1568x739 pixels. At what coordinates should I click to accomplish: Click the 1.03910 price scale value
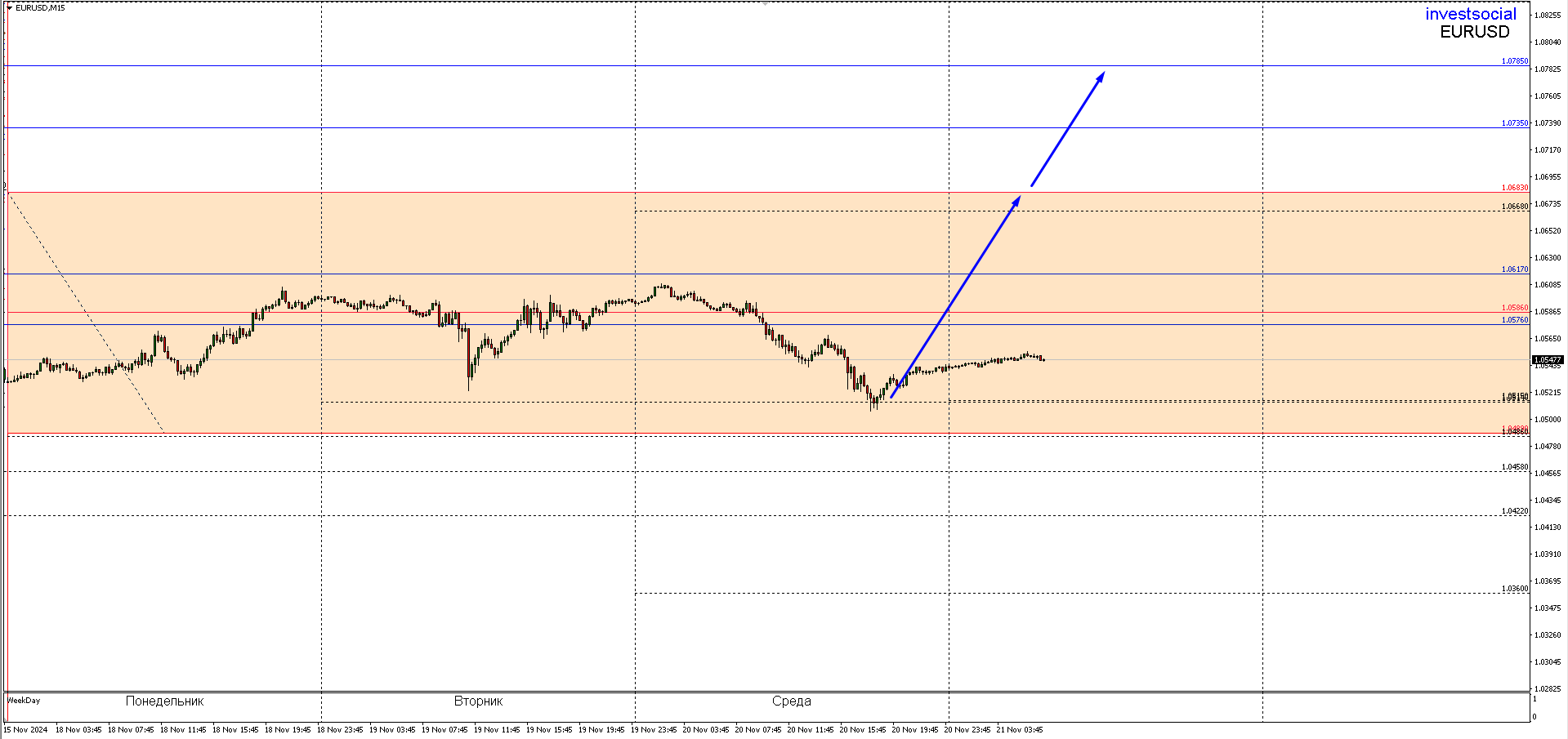(x=1548, y=554)
